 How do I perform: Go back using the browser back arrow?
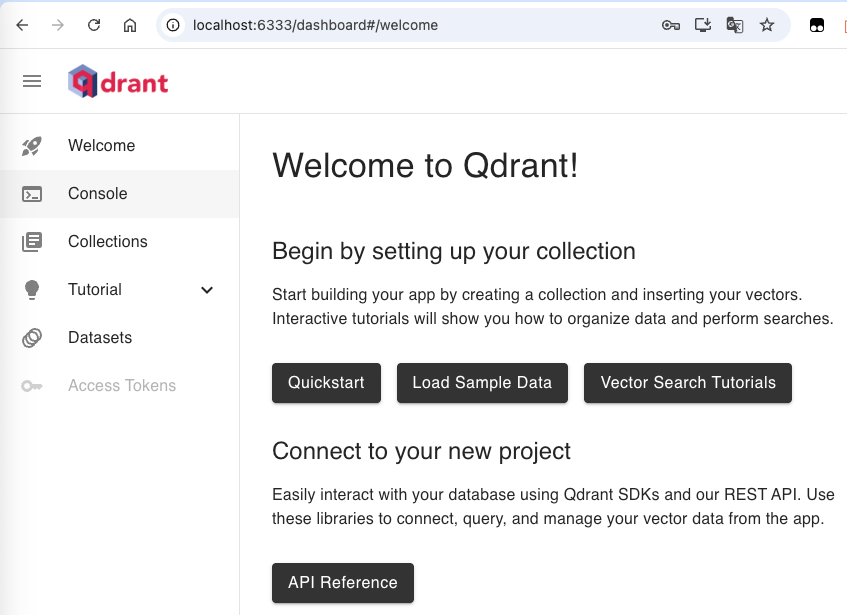(22, 25)
